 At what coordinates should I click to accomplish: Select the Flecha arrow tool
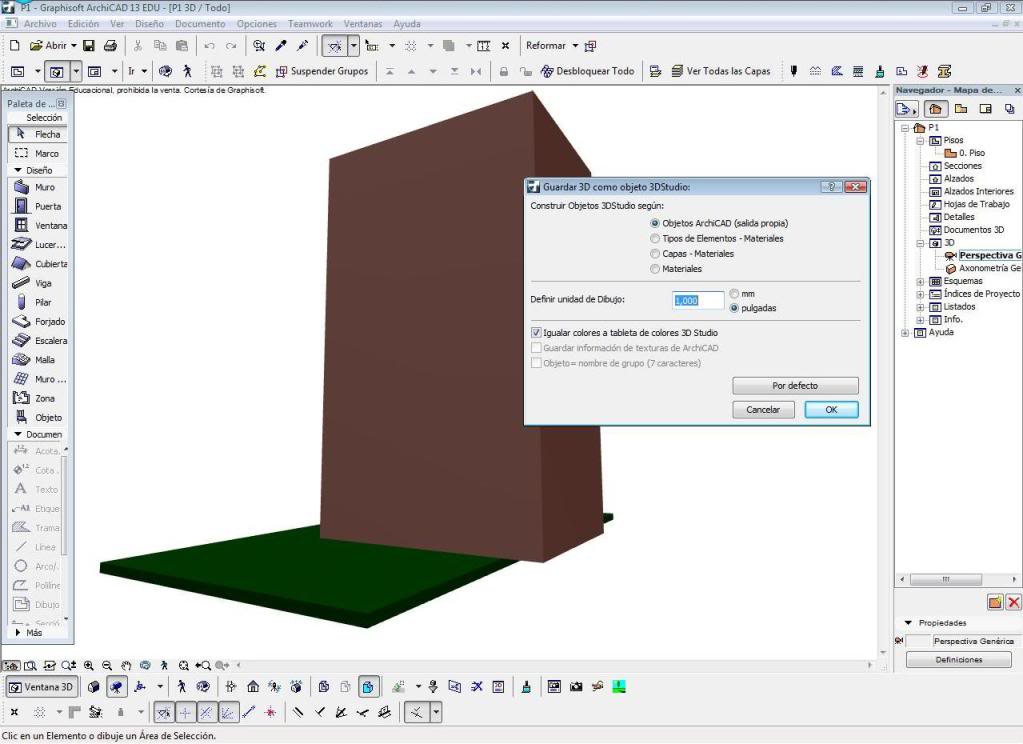pyautogui.click(x=38, y=134)
